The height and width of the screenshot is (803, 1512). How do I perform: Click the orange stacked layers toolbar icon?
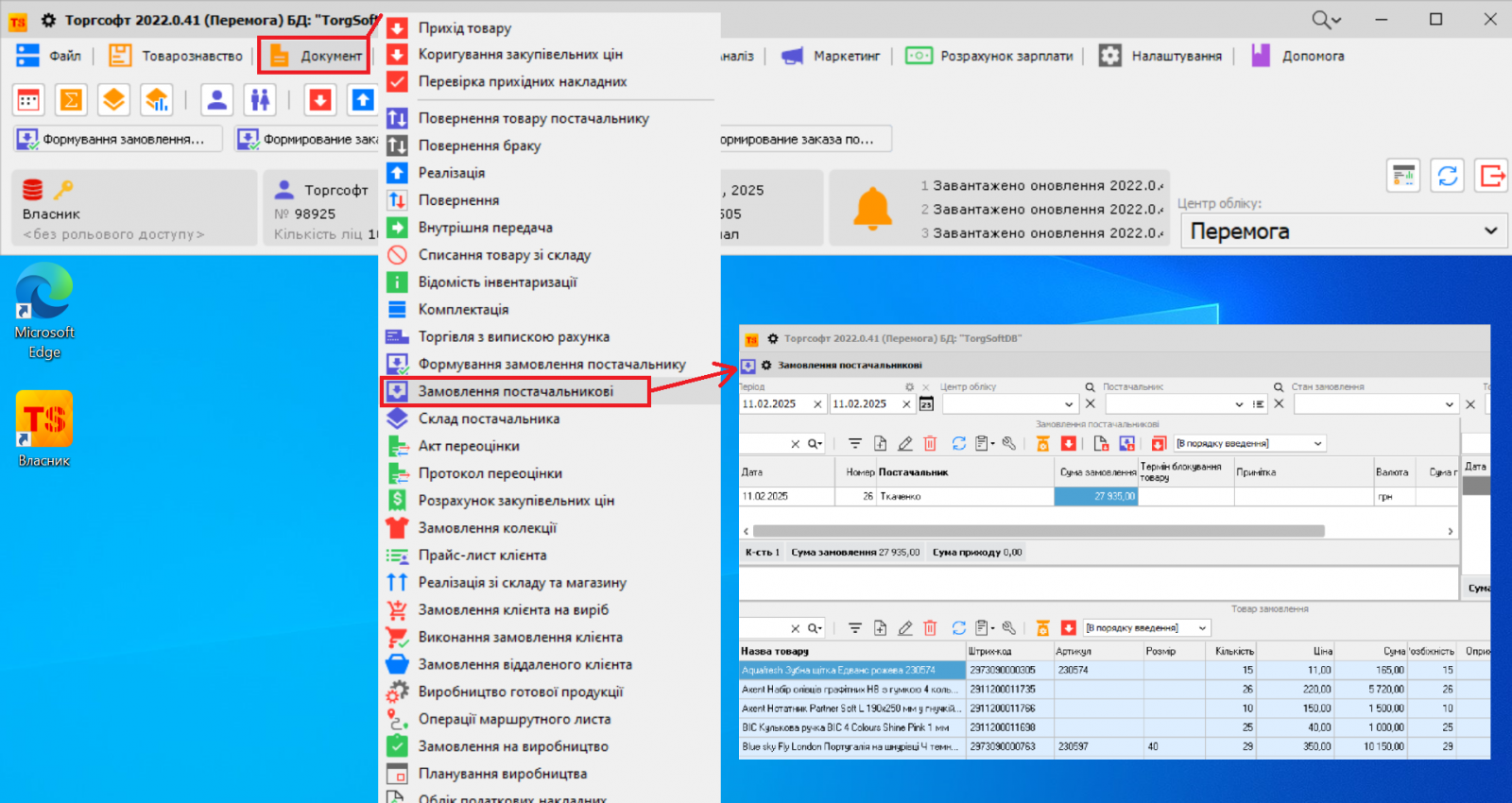113,99
